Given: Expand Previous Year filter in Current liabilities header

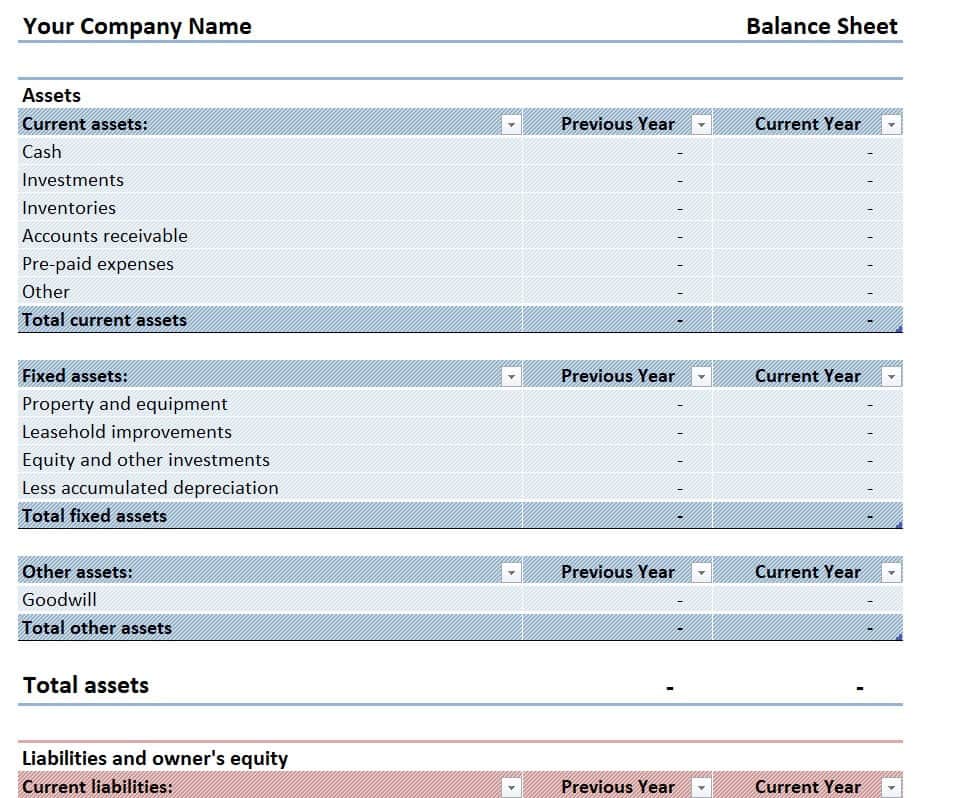Looking at the screenshot, I should pos(701,787).
